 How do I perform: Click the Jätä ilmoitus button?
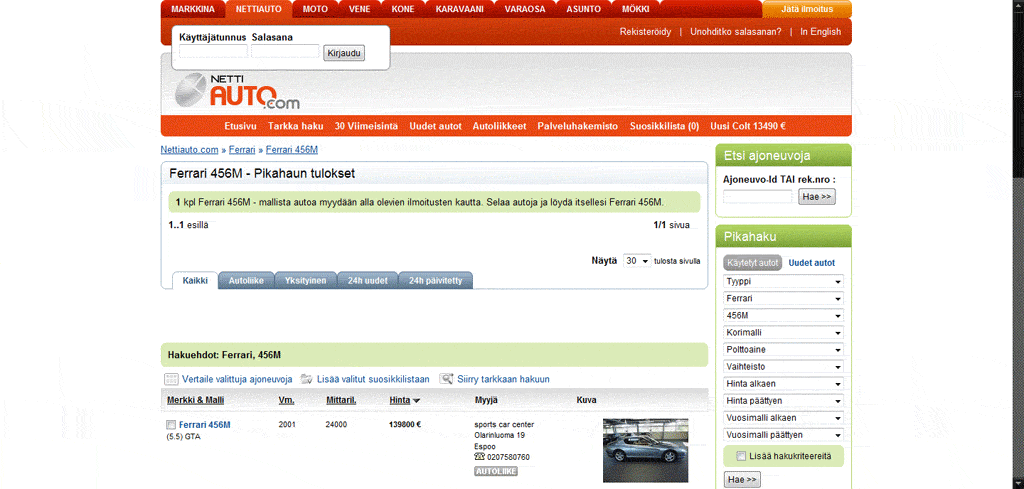pos(807,9)
